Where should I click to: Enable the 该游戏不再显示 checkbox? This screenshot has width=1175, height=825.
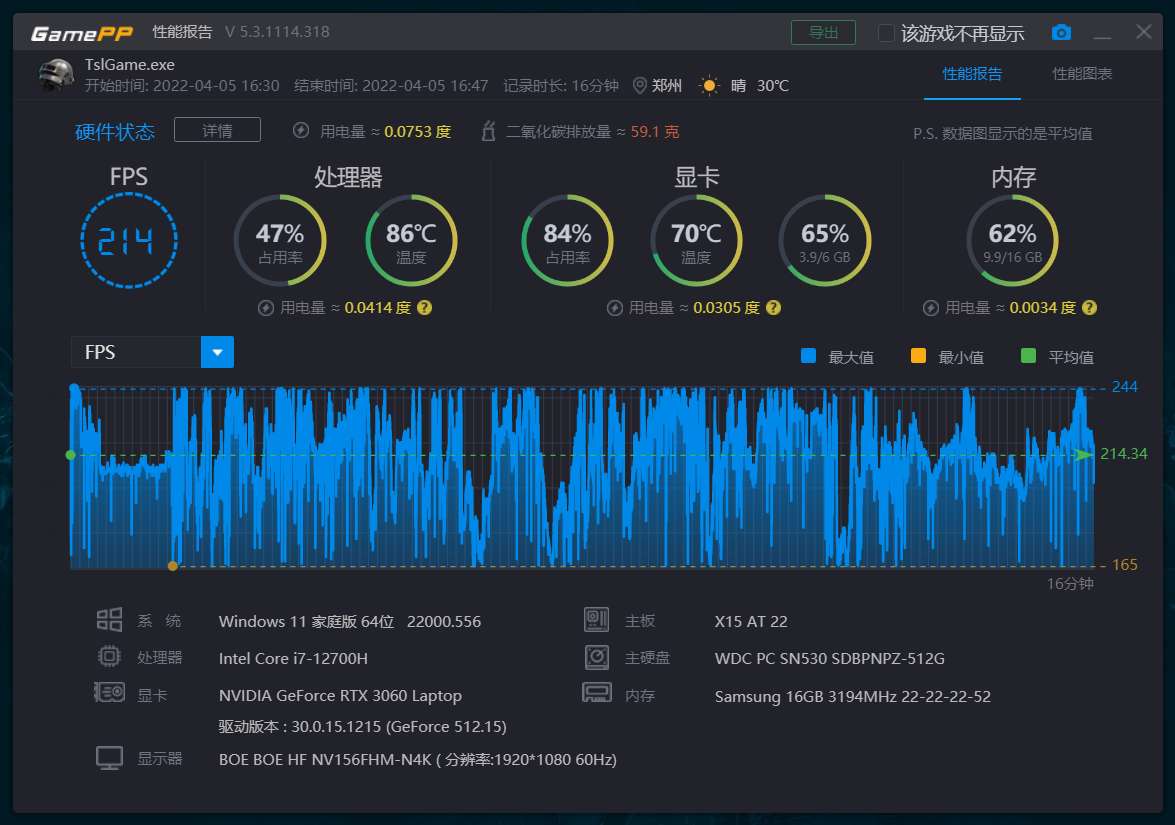(886, 33)
